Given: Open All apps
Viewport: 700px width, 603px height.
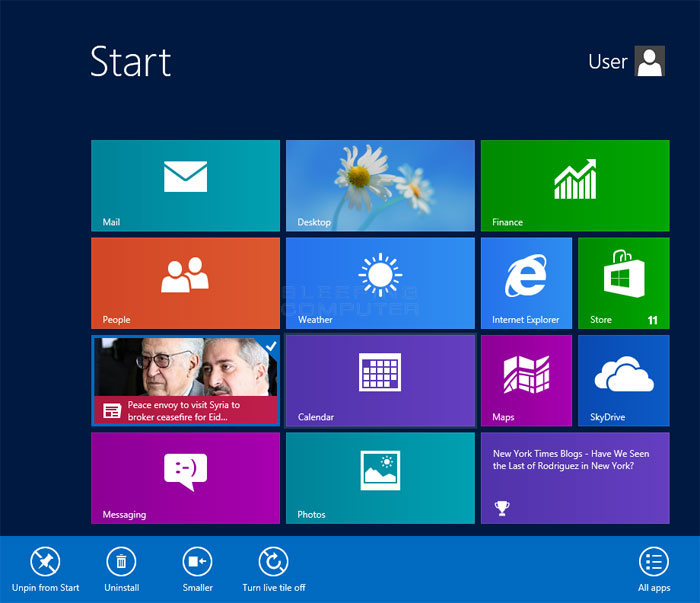Looking at the screenshot, I should 654,570.
